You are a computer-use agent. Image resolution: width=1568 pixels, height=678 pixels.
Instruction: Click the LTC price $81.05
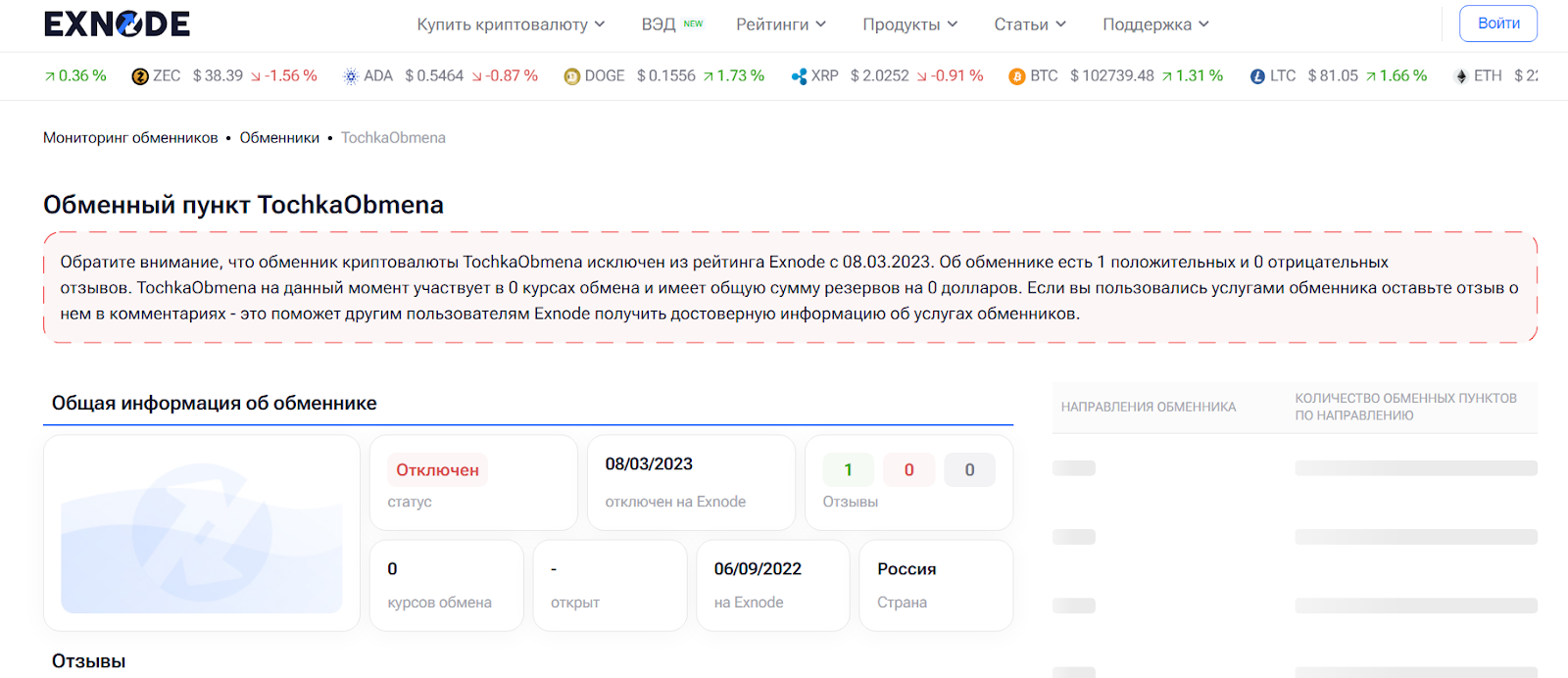(1333, 76)
